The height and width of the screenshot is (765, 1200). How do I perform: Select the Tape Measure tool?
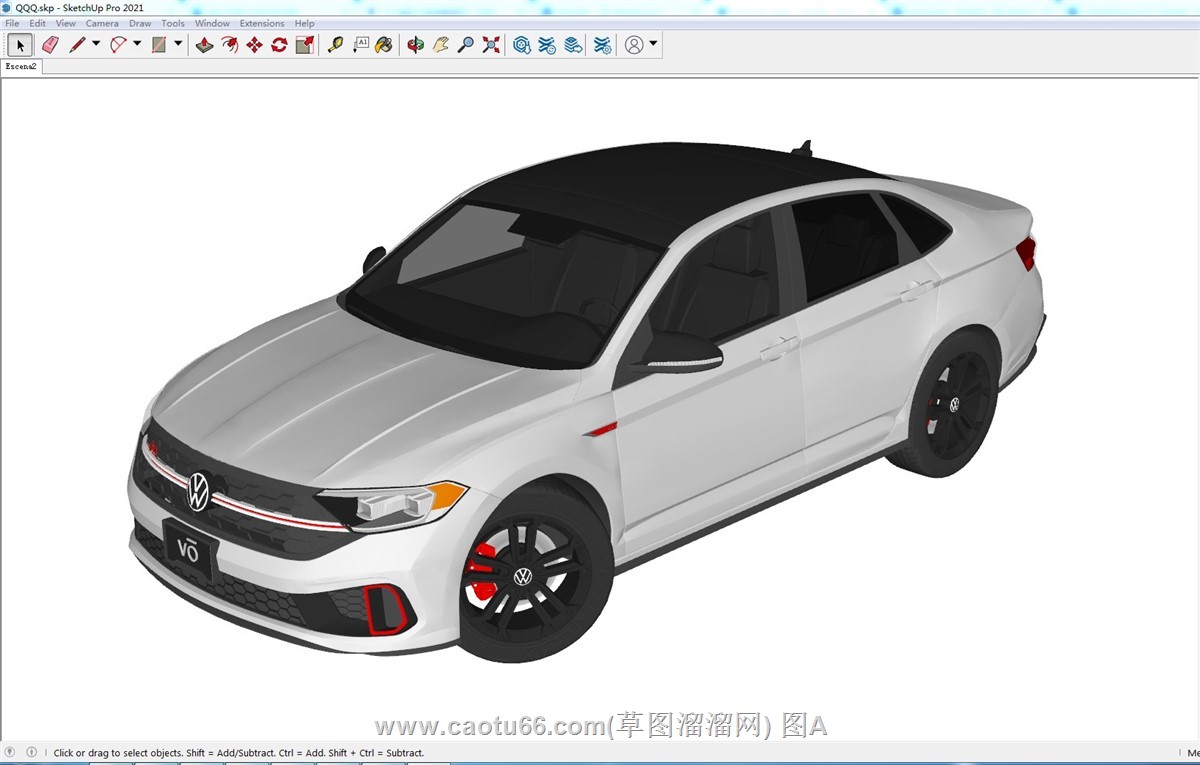pos(336,45)
